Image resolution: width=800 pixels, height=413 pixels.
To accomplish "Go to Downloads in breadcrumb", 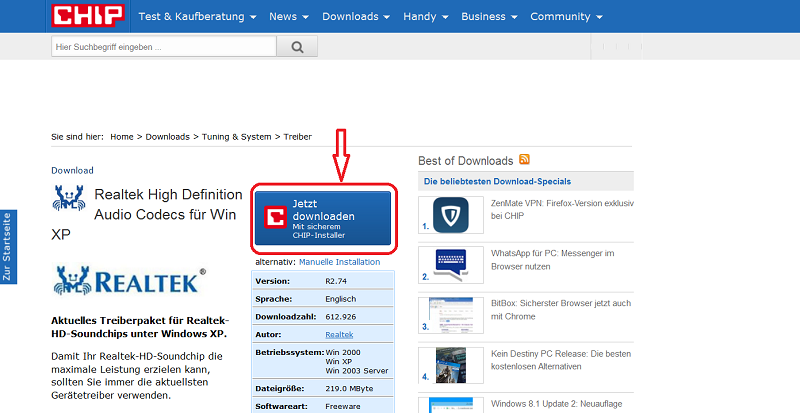I will click(x=167, y=137).
